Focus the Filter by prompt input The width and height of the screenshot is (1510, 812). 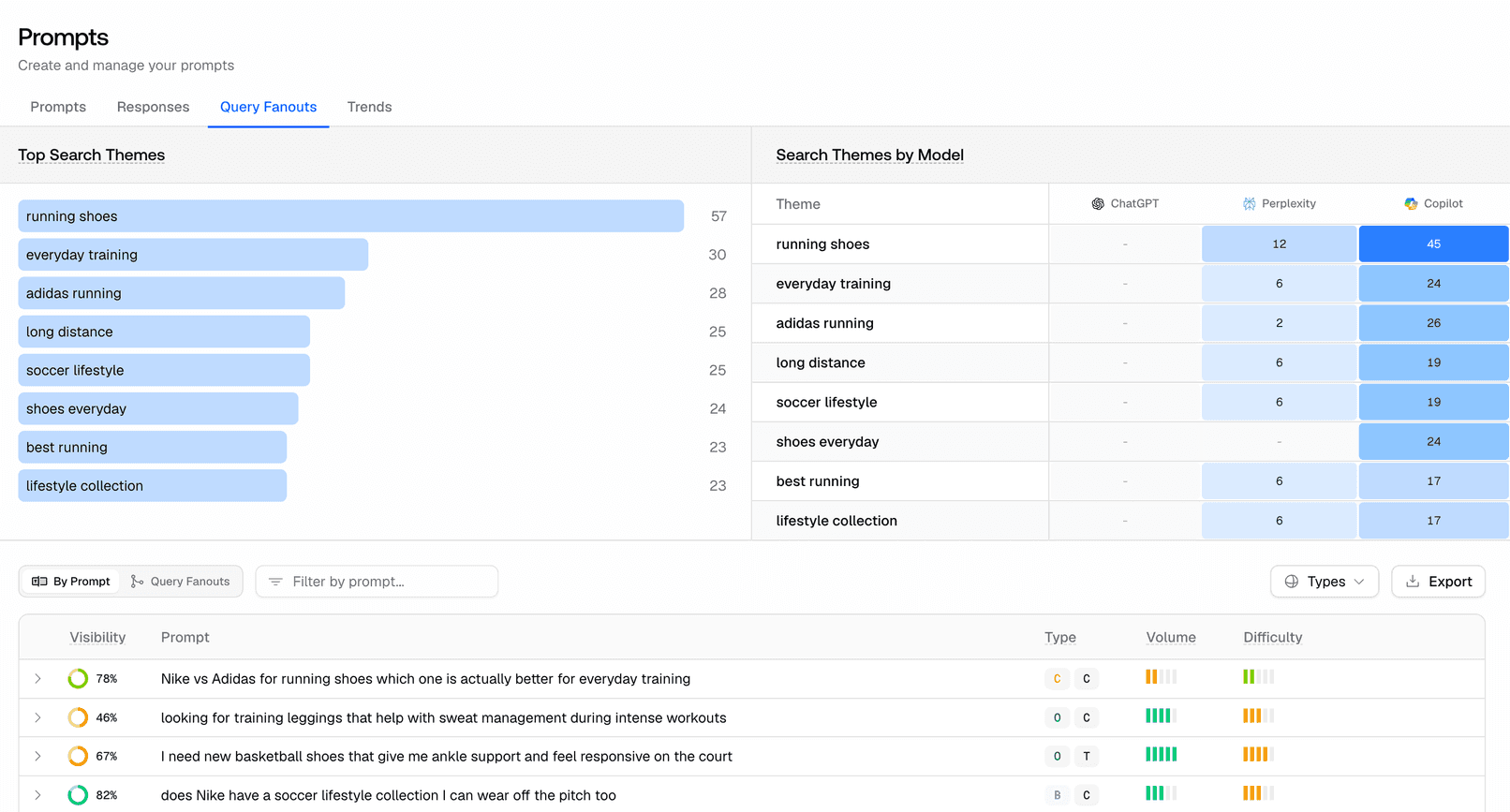tap(377, 582)
